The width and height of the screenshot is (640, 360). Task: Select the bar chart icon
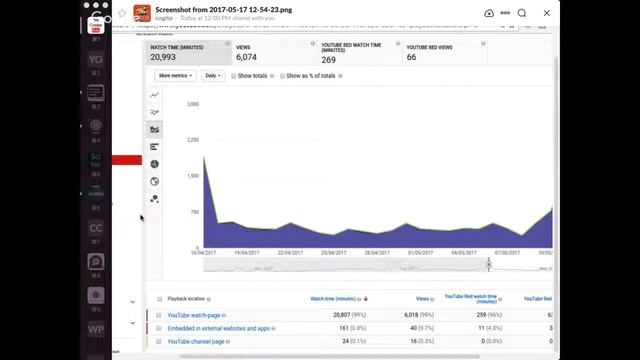[154, 147]
